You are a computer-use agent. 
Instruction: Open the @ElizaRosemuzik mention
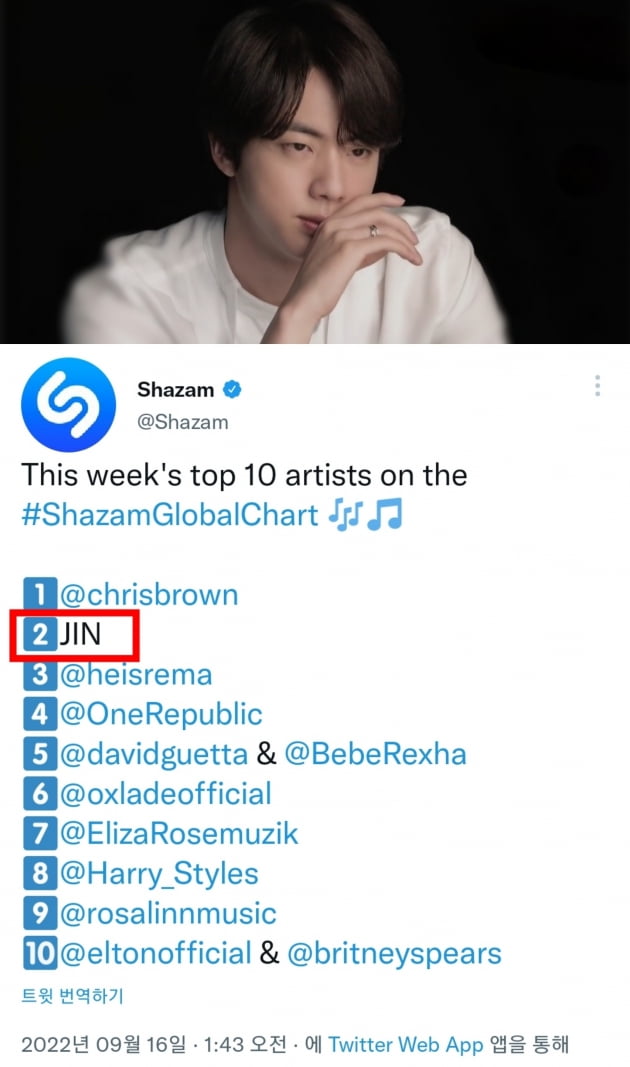[x=179, y=834]
